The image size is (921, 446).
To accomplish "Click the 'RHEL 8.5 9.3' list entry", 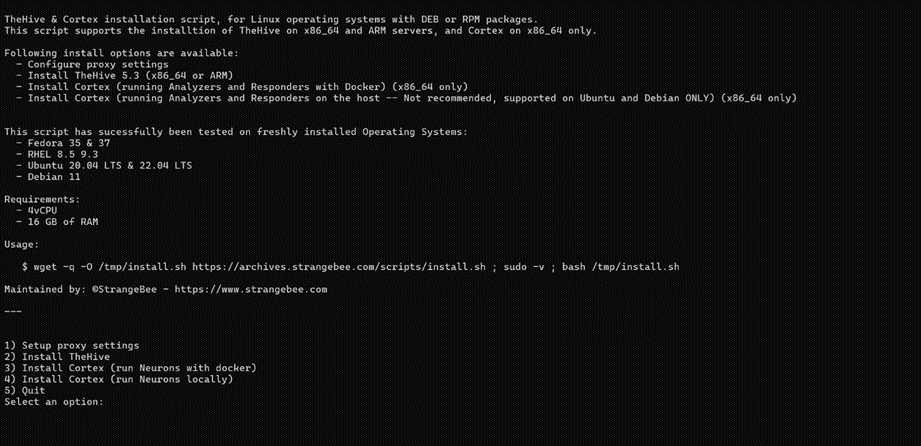I will click(x=63, y=154).
